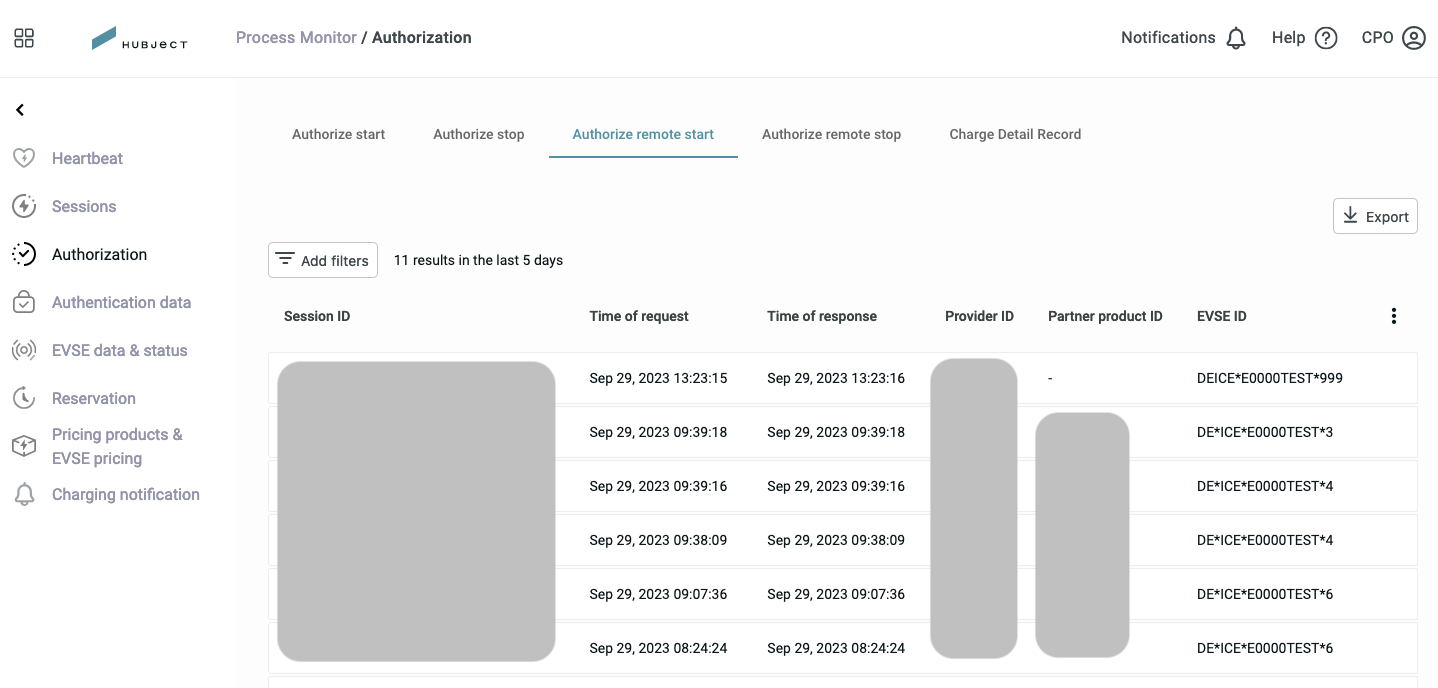This screenshot has height=688, width=1438.
Task: Click response time Sep 29, 2023 09:07:36
Action: point(836,594)
